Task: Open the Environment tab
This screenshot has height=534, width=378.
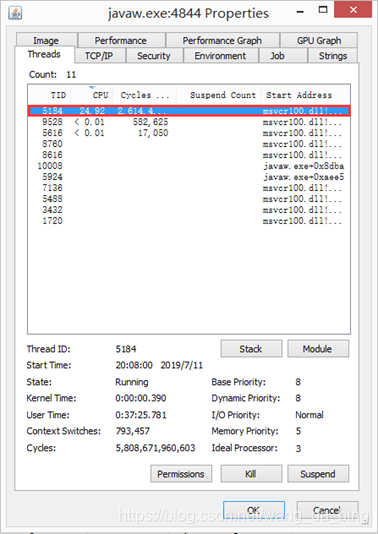Action: [220, 56]
